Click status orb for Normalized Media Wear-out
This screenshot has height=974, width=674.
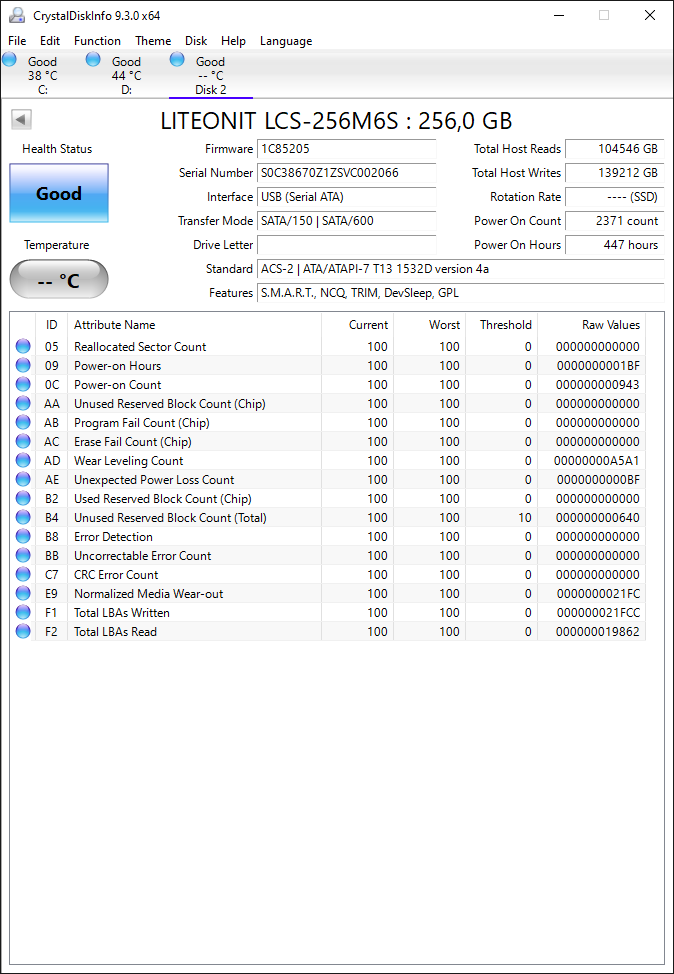click(23, 594)
